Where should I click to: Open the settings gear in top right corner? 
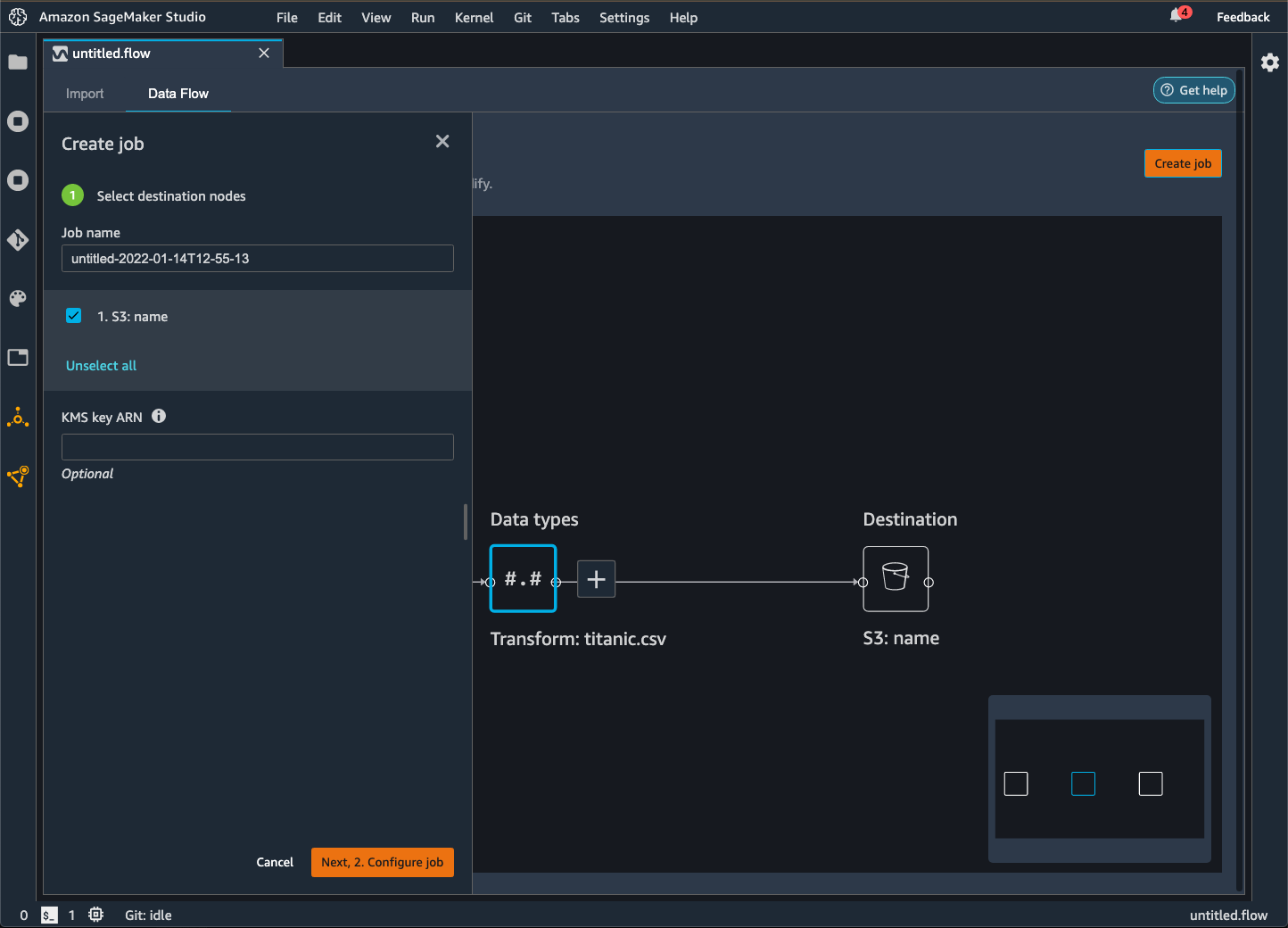pos(1270,62)
